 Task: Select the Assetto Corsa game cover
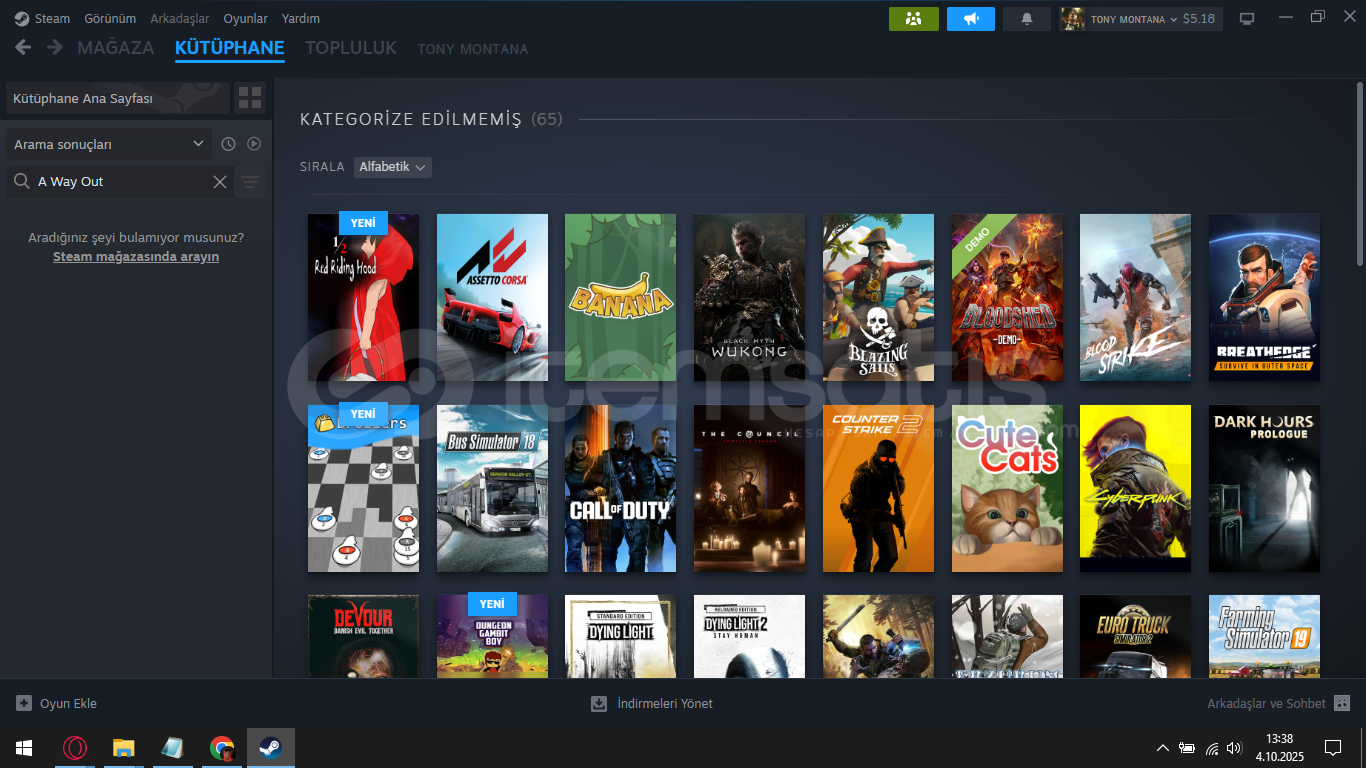(492, 297)
